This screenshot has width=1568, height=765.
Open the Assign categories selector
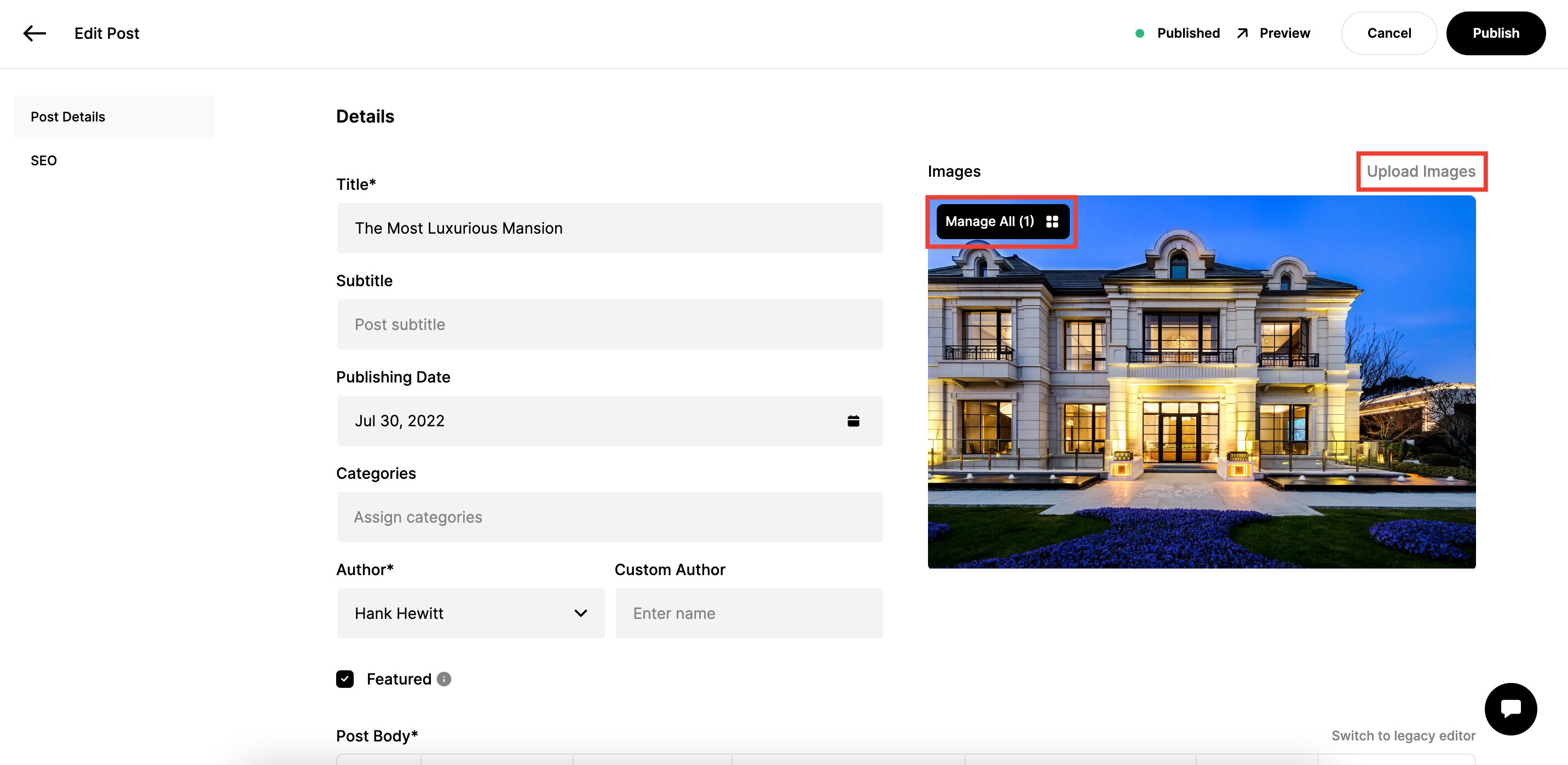point(609,517)
